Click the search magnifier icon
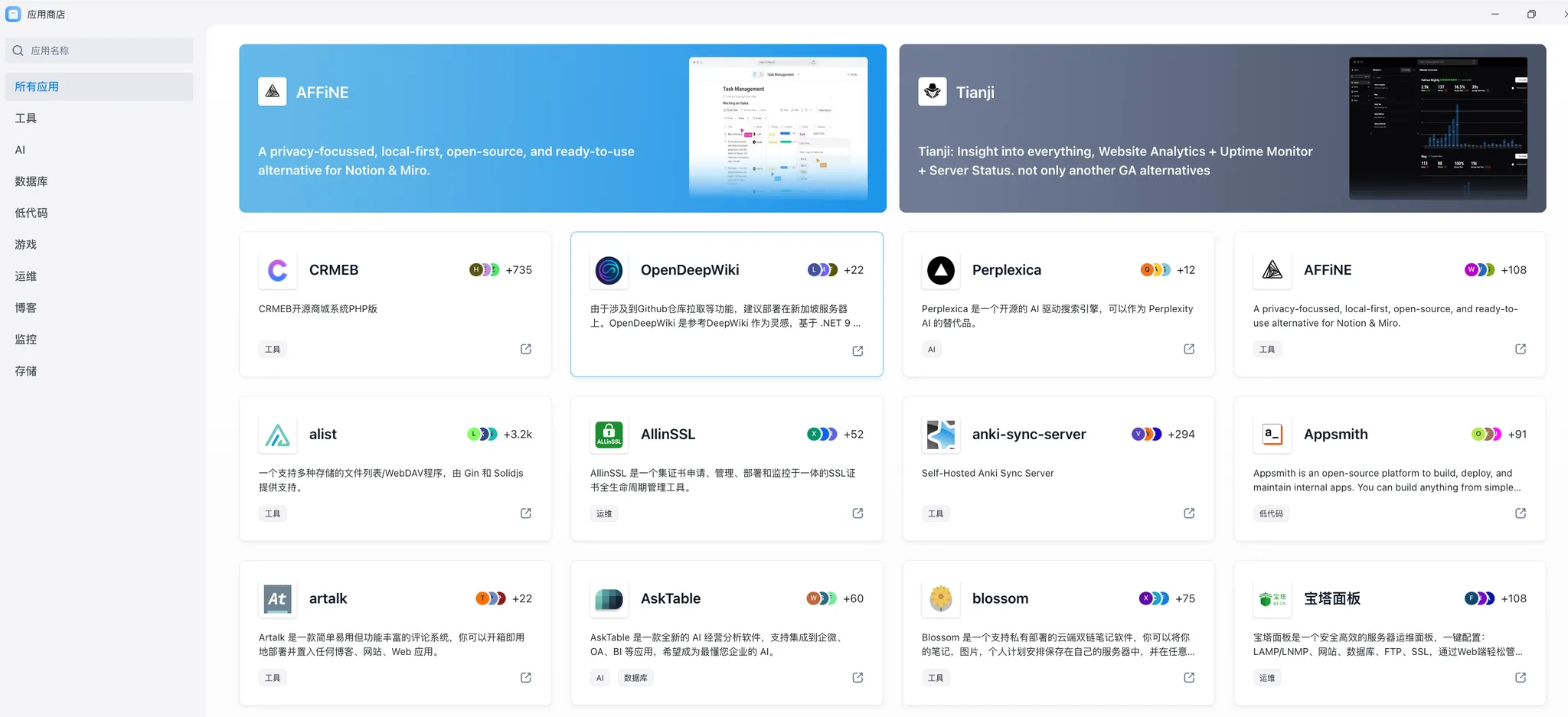 18,50
